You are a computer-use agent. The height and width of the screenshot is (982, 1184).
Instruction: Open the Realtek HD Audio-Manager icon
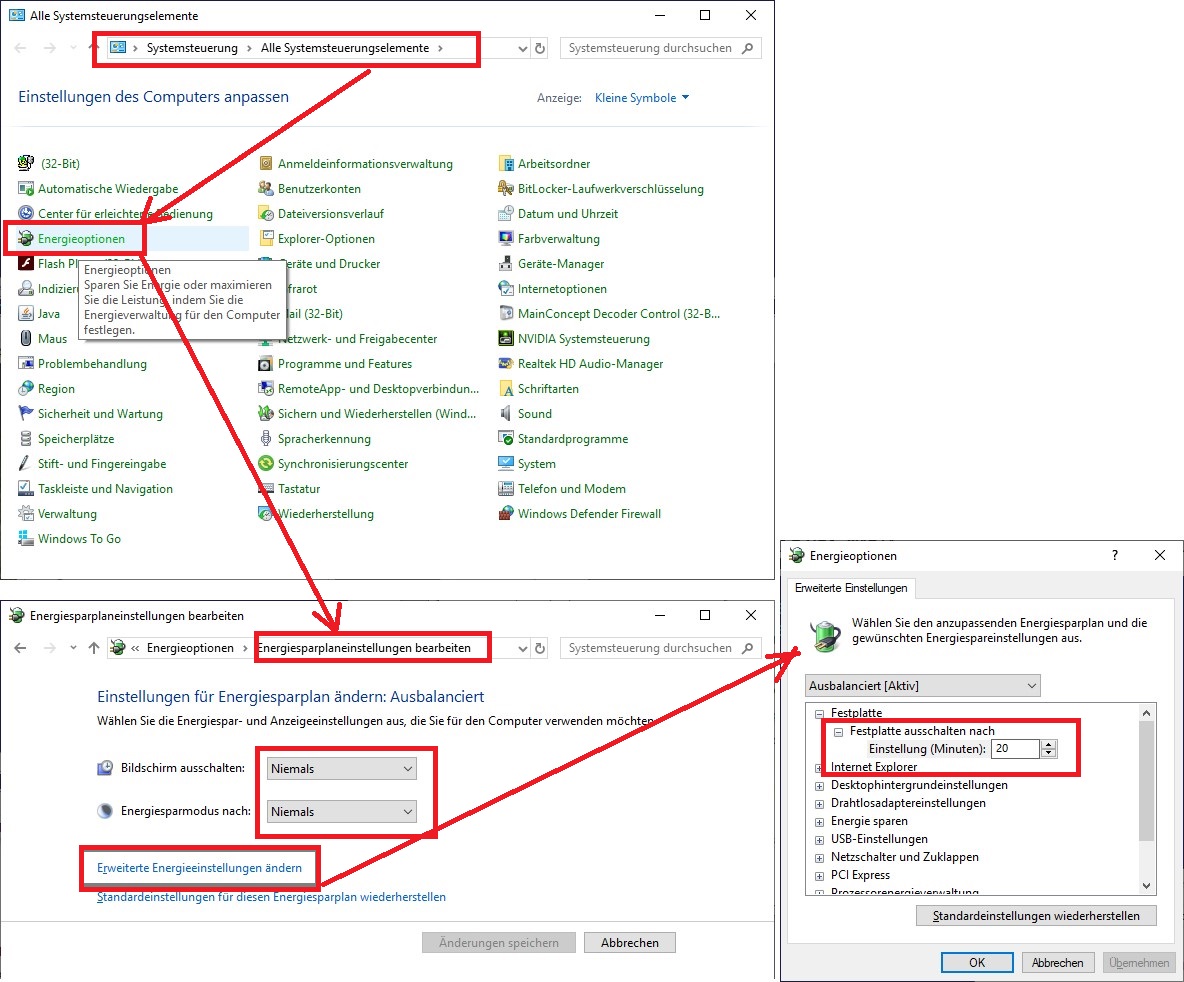506,363
